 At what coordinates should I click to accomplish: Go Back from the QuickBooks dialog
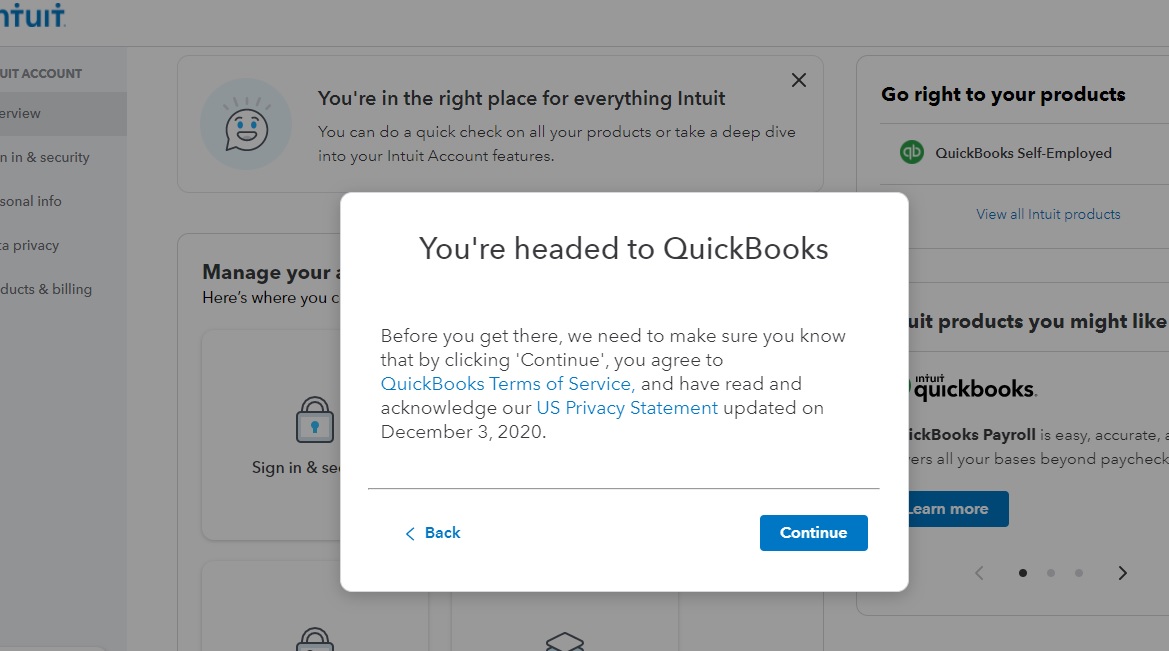click(433, 533)
